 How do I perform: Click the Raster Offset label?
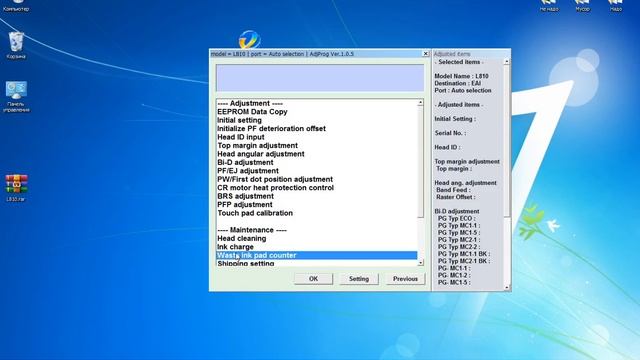(456, 197)
